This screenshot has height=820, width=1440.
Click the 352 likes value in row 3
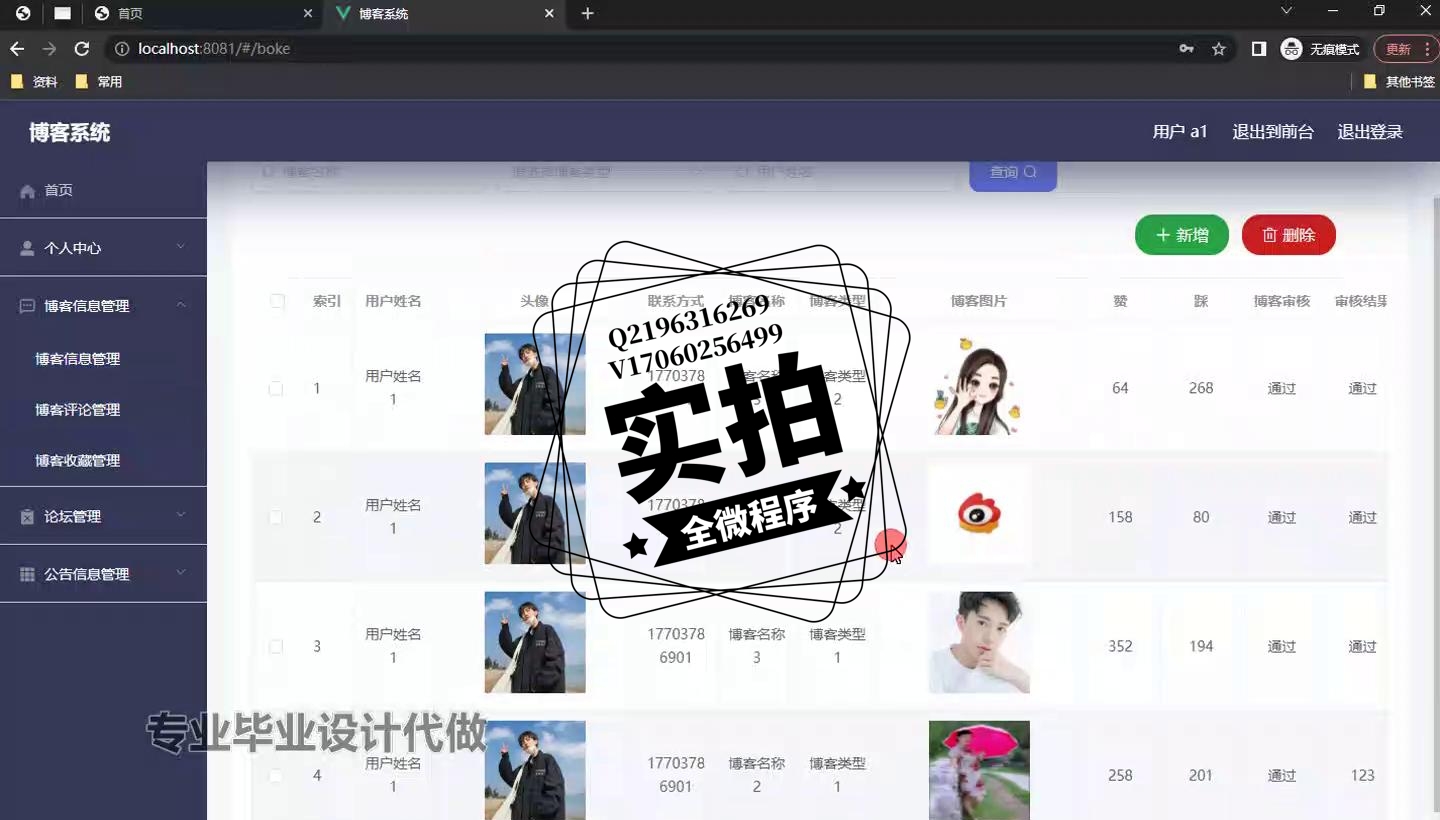coord(1120,646)
